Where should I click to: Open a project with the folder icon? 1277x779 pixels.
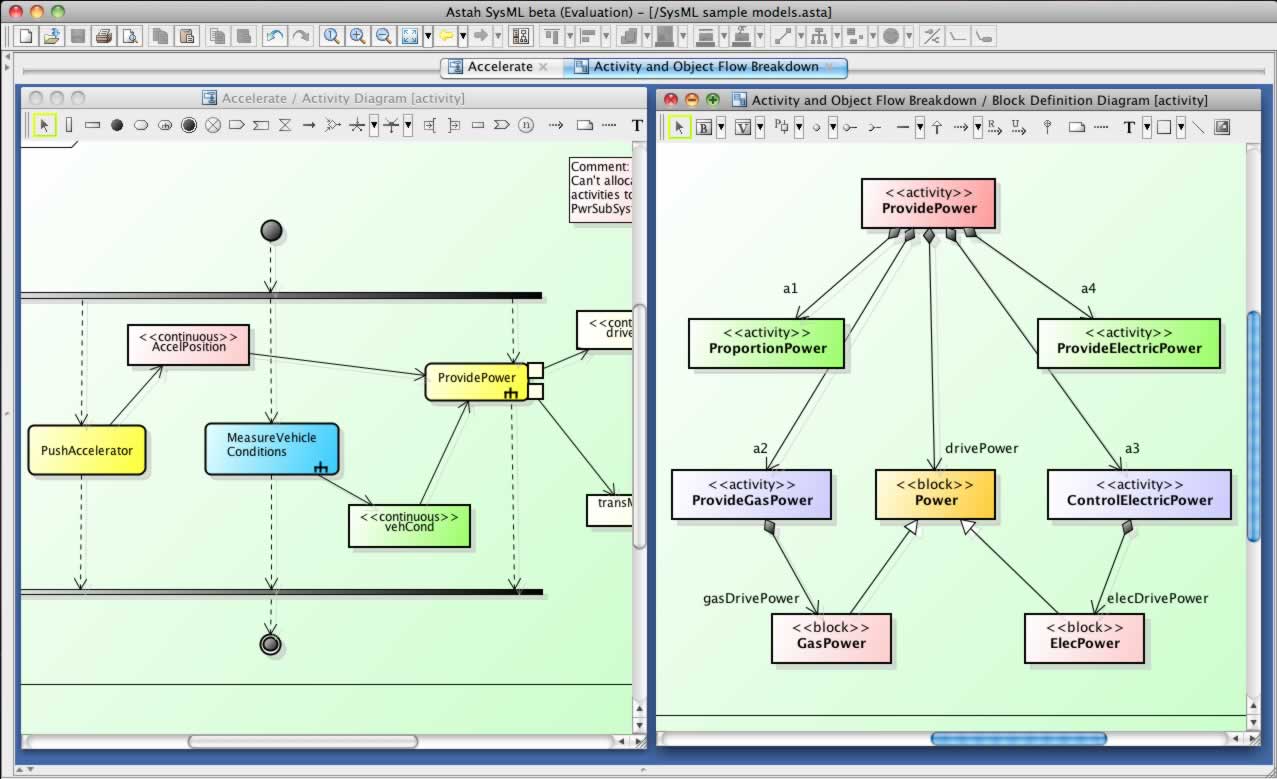pos(52,37)
